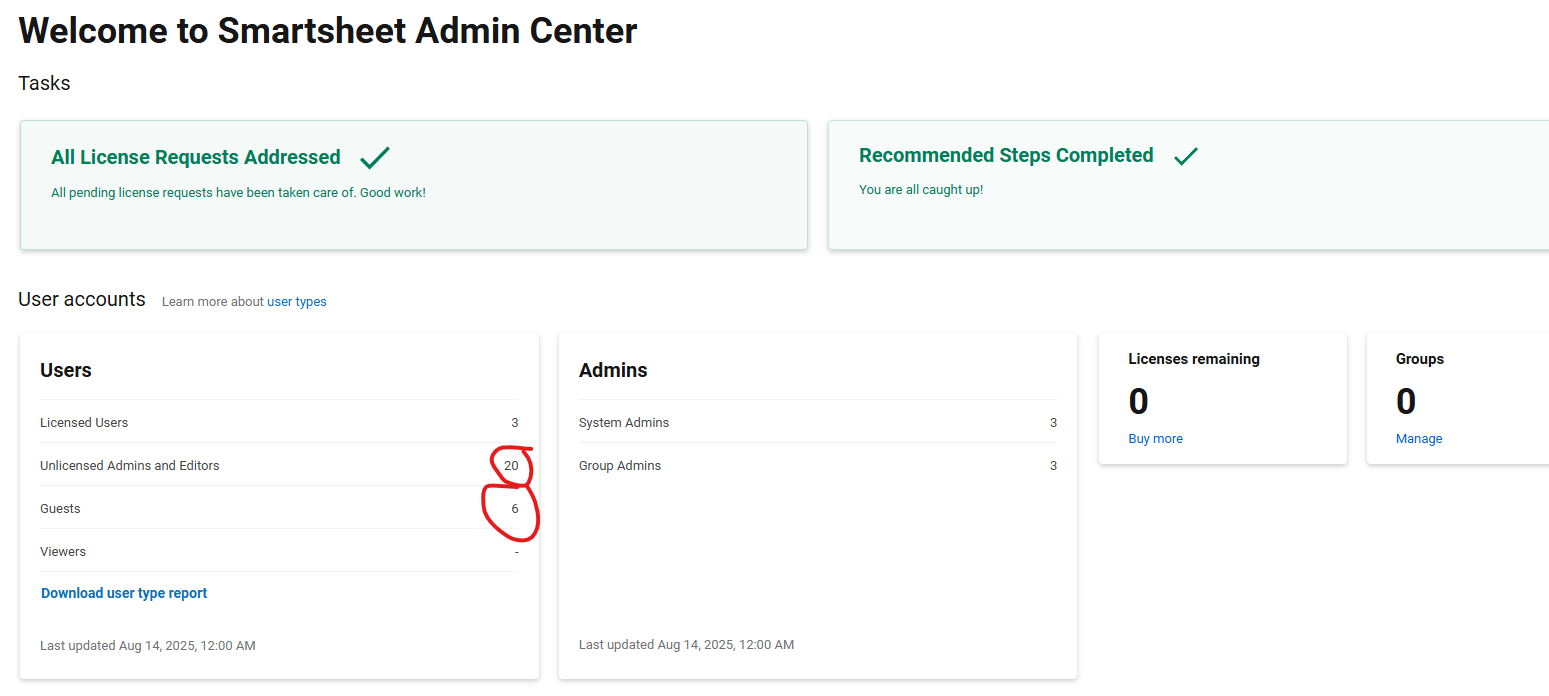This screenshot has height=696, width=1549.
Task: Click the Group Admins row label
Action: [x=620, y=465]
